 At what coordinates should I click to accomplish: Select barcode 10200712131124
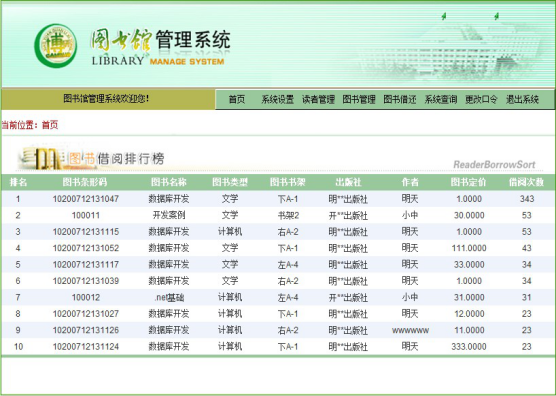(86, 347)
